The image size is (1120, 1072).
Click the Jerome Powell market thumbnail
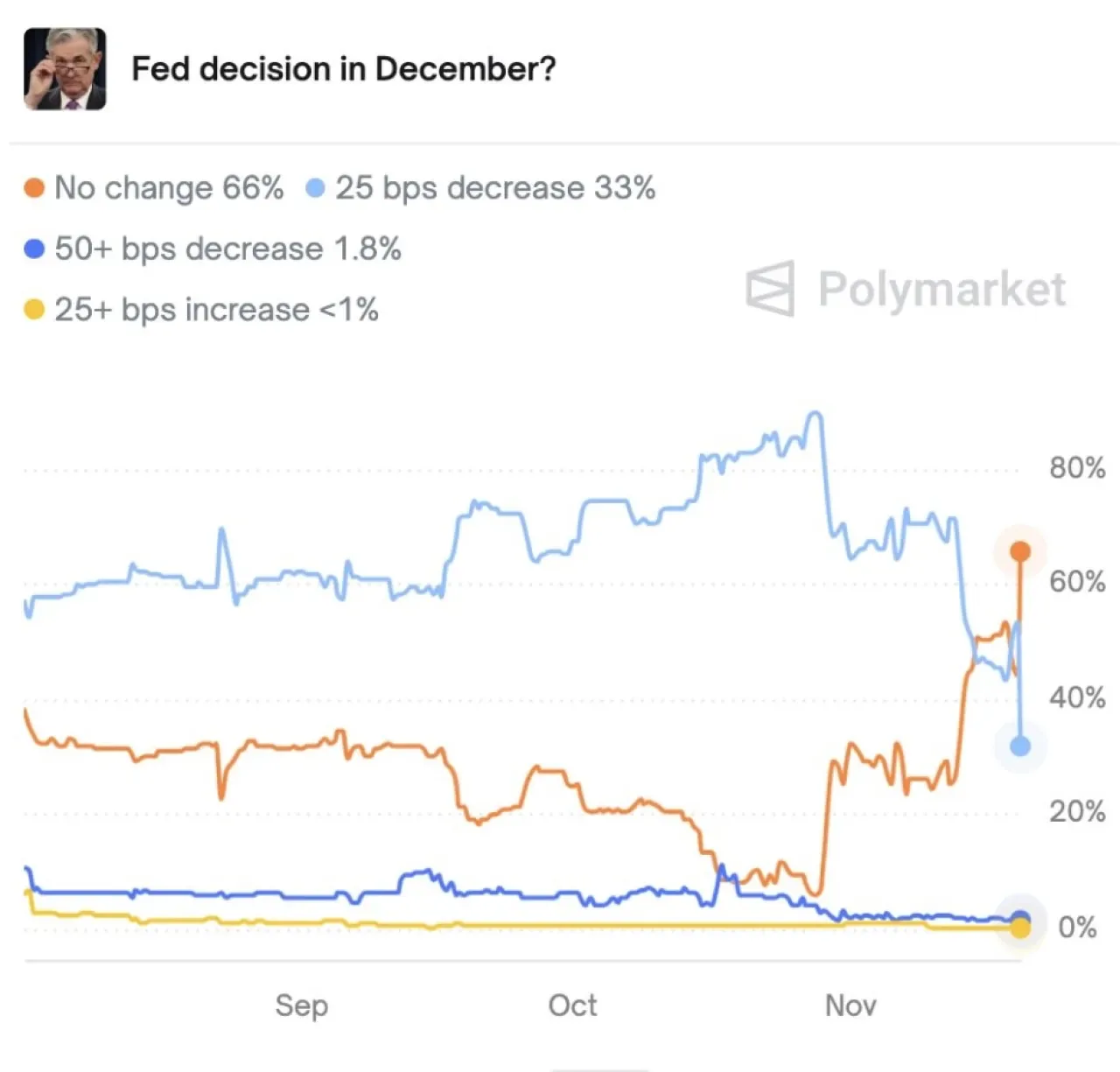tap(65, 69)
